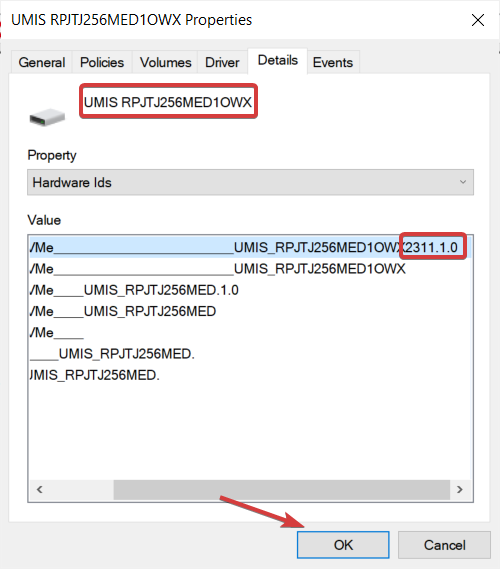
Task: Click the Value label above the list
Action: pos(44,220)
